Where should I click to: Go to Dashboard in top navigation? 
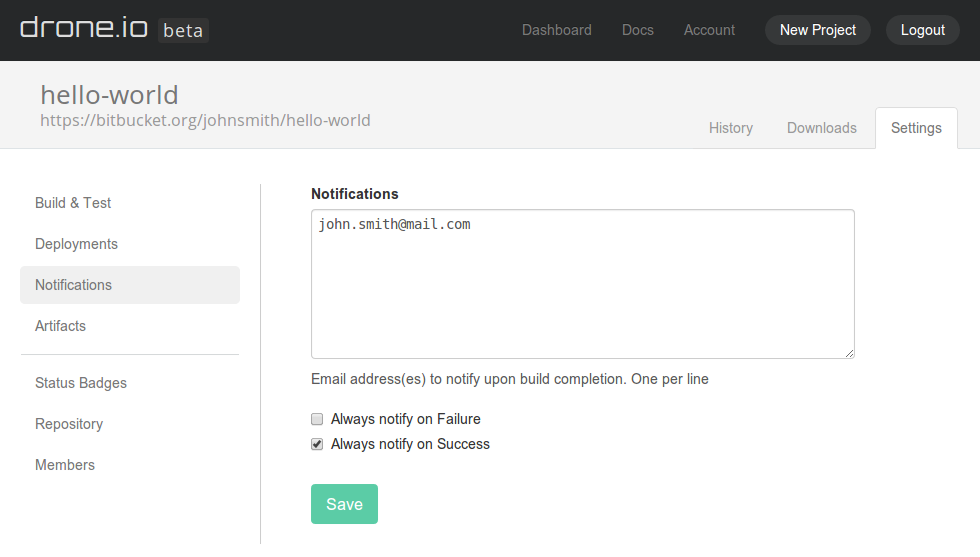point(556,30)
